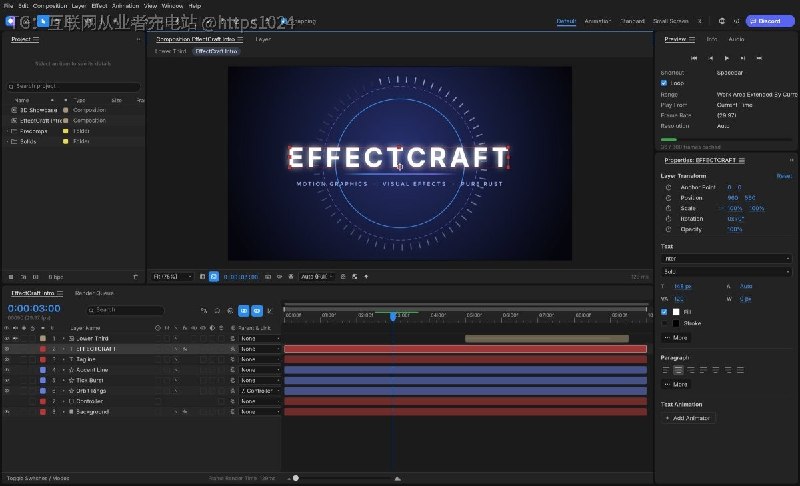Open the File menu
This screenshot has width=800, height=486.
tap(9, 6)
